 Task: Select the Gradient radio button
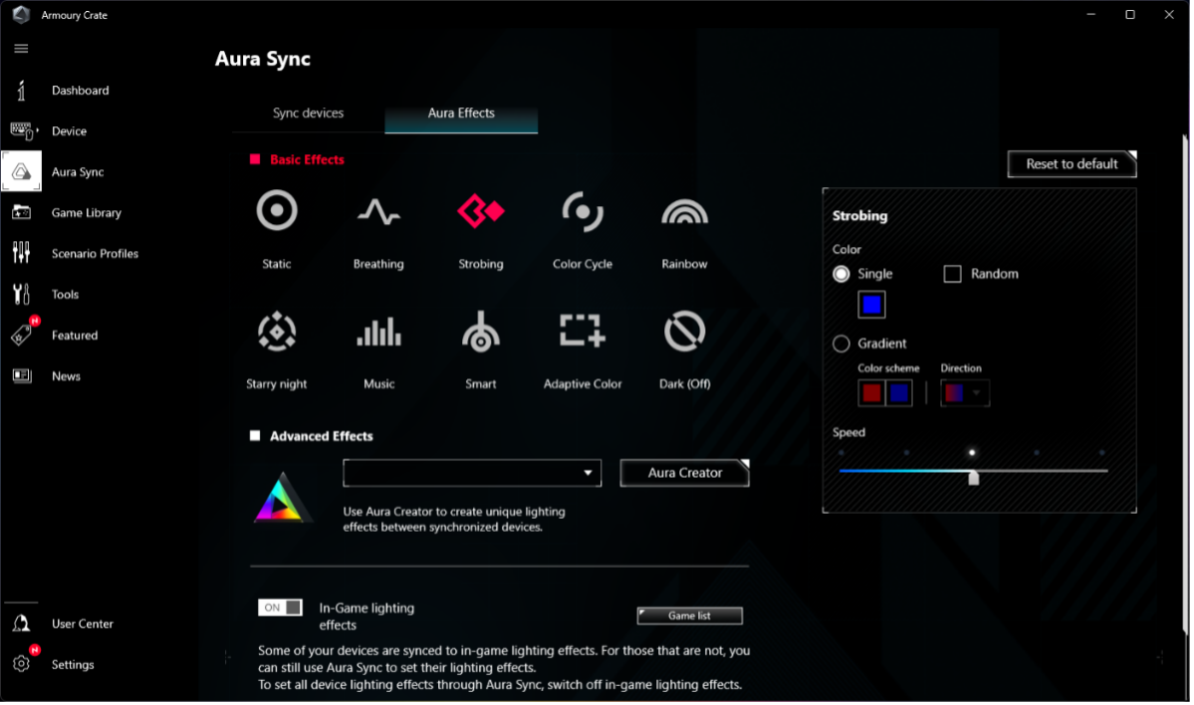point(841,344)
